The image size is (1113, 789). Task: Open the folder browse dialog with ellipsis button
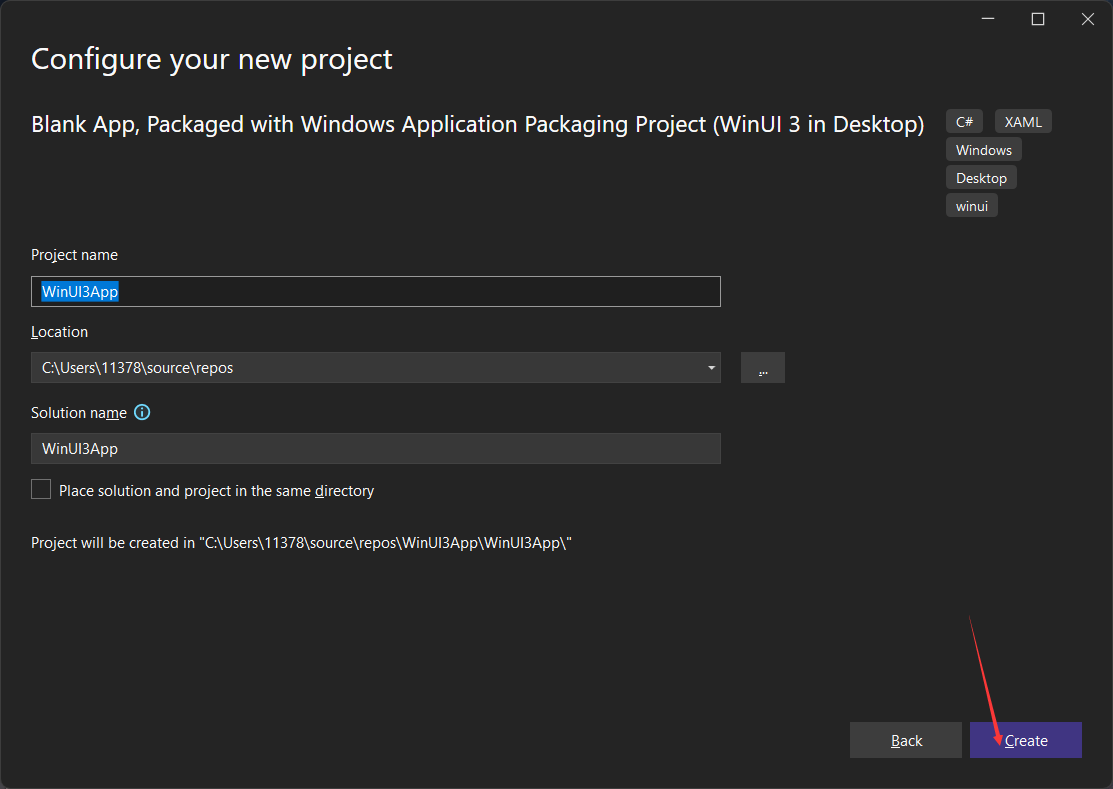click(x=762, y=367)
